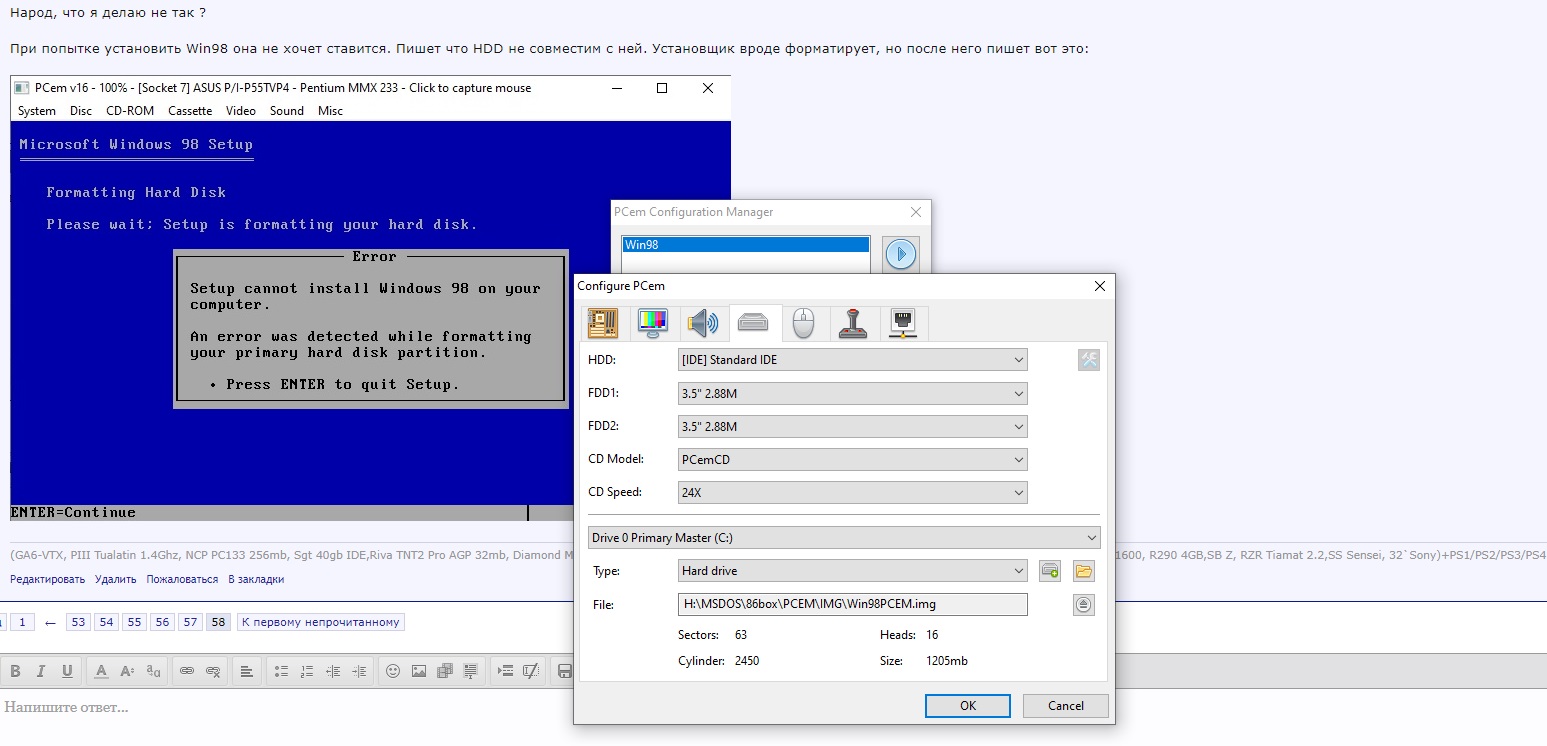Click the new hard drive image icon

click(1050, 571)
